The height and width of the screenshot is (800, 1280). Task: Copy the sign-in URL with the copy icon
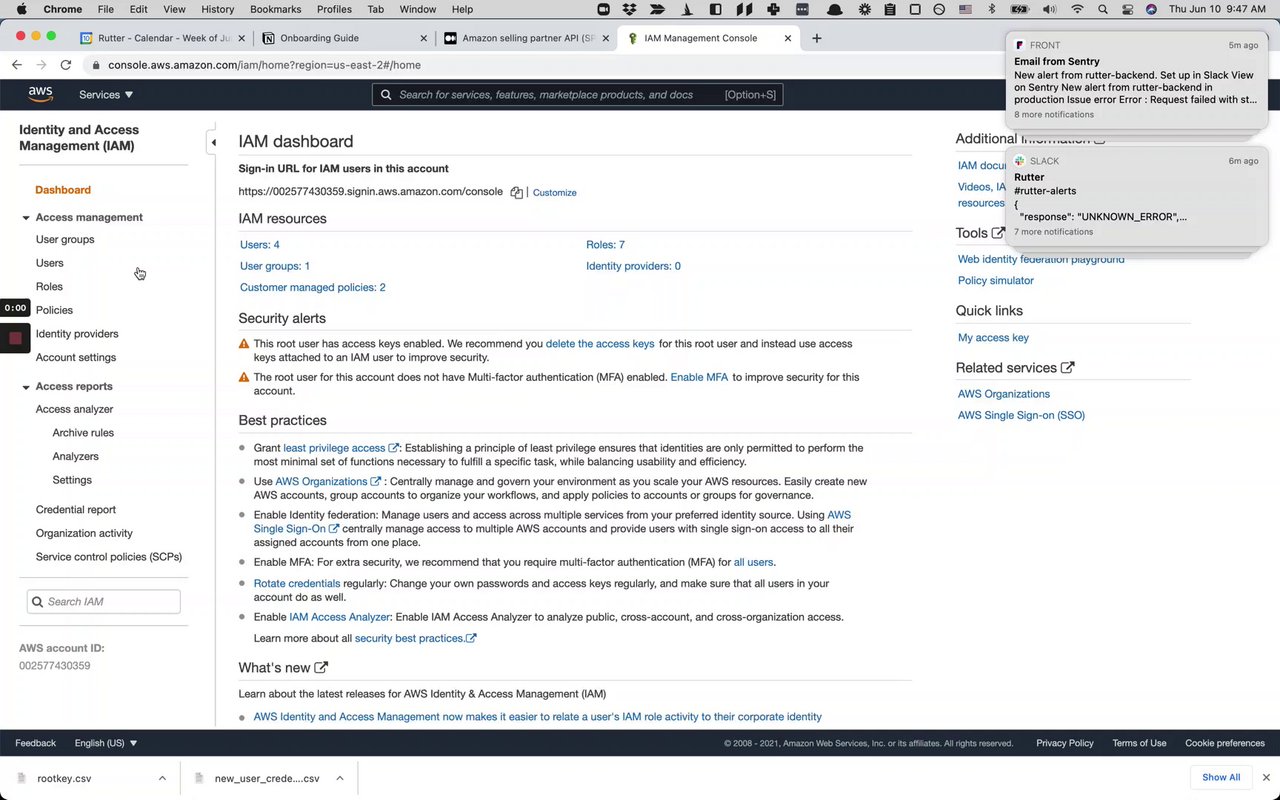click(516, 192)
